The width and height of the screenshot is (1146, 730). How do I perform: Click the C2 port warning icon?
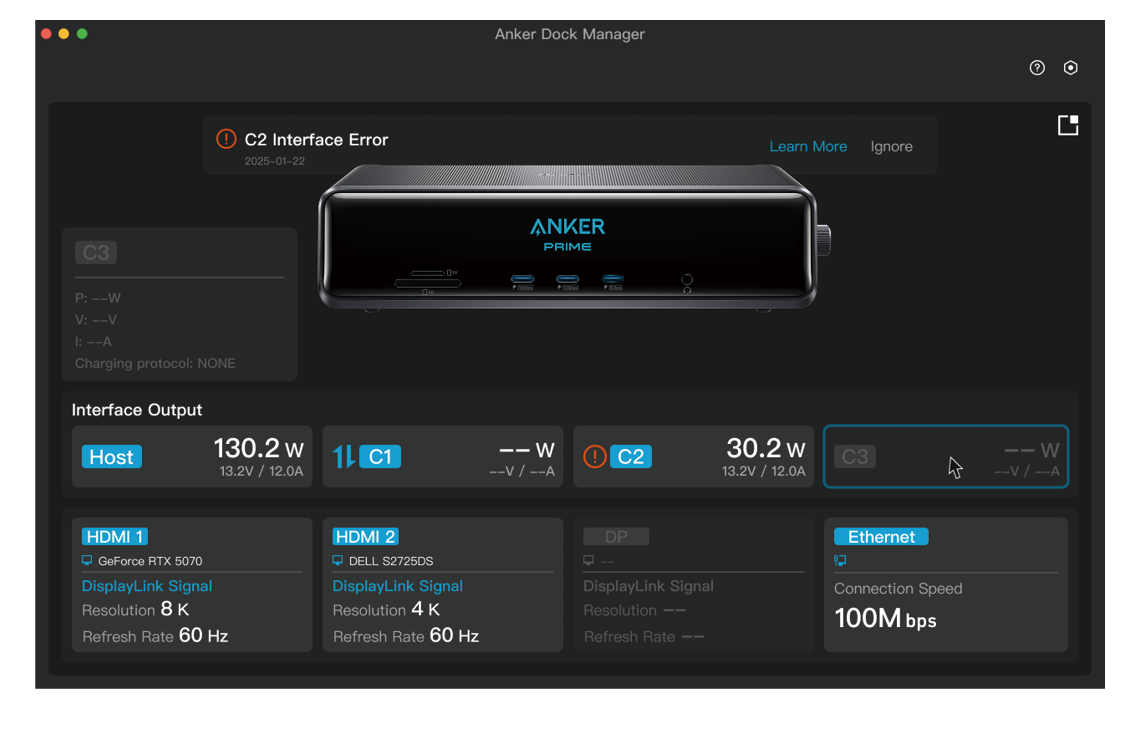click(594, 457)
